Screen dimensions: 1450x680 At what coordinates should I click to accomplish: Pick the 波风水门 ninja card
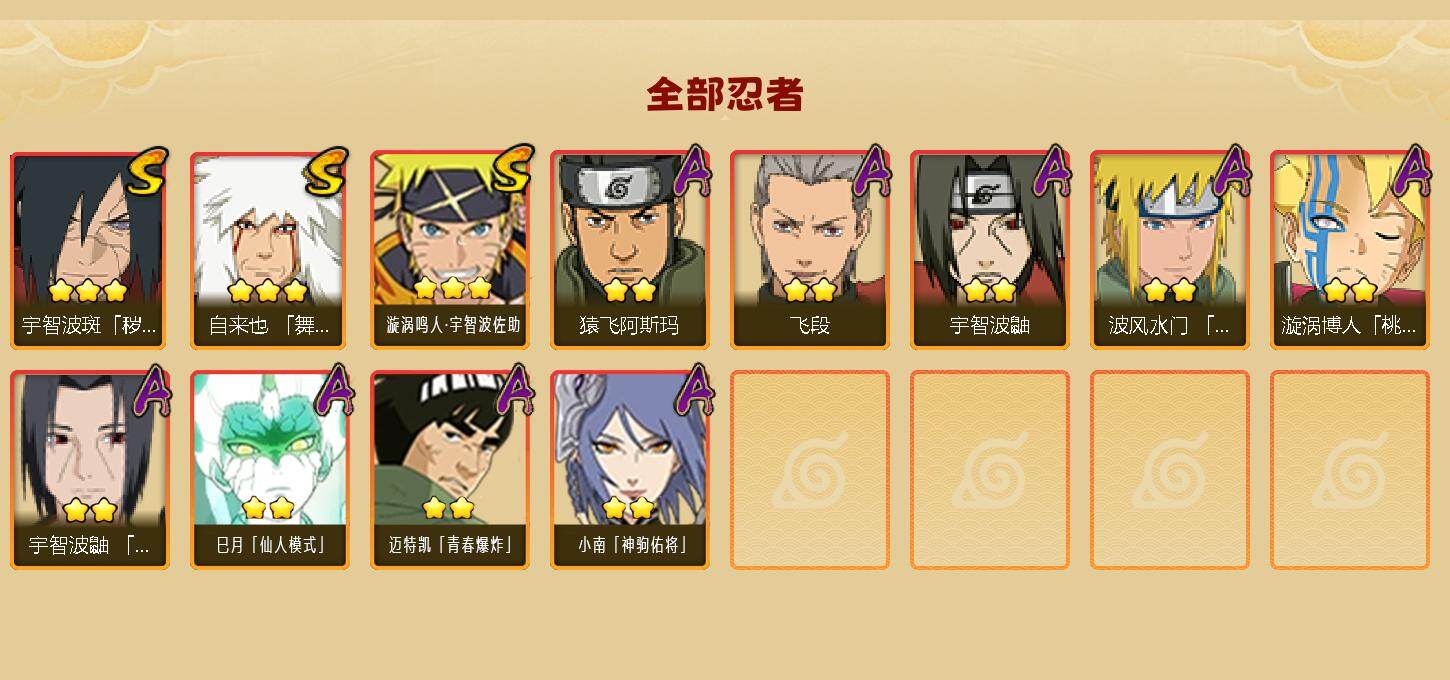point(1170,250)
